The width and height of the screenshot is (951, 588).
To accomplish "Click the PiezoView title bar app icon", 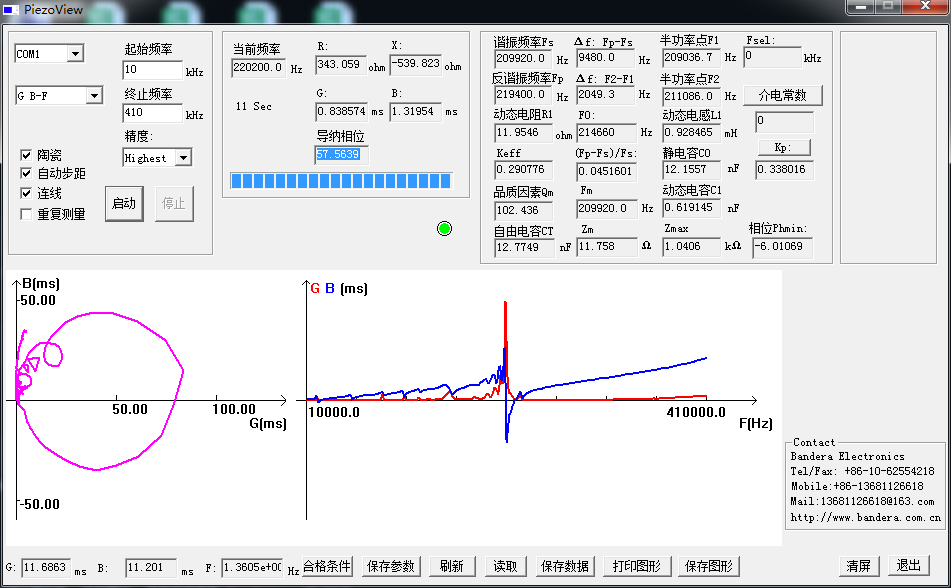I will pyautogui.click(x=11, y=10).
